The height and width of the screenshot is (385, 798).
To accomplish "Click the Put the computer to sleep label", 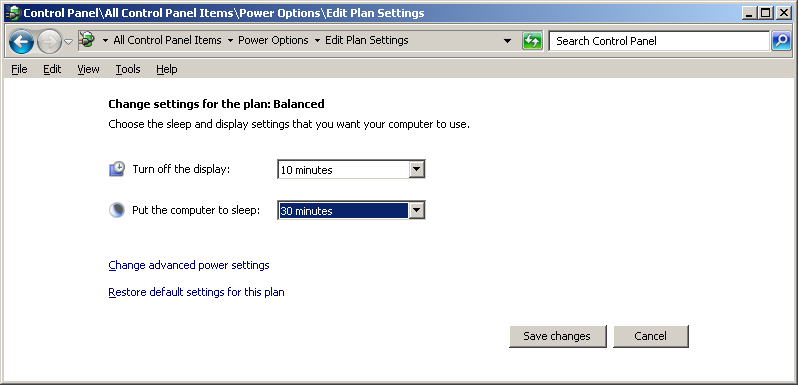I will (196, 210).
